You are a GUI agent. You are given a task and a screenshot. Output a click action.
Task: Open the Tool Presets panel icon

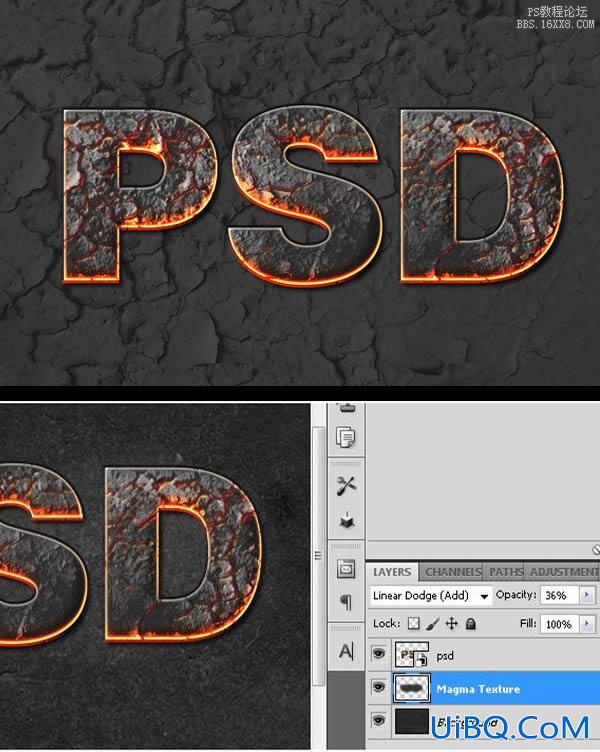click(346, 486)
